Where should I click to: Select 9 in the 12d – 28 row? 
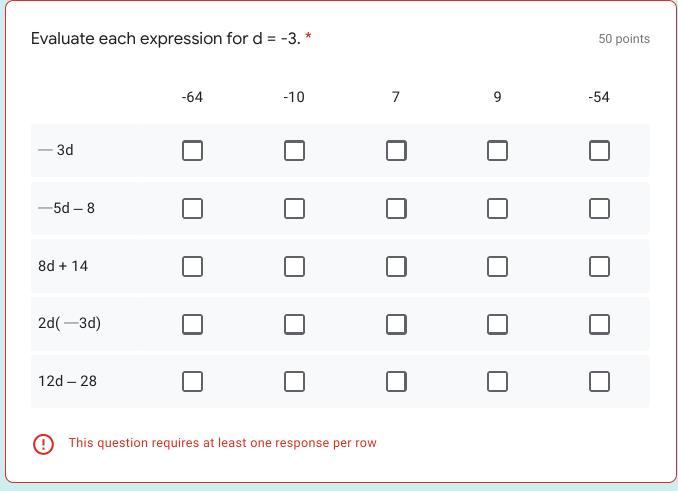497,381
